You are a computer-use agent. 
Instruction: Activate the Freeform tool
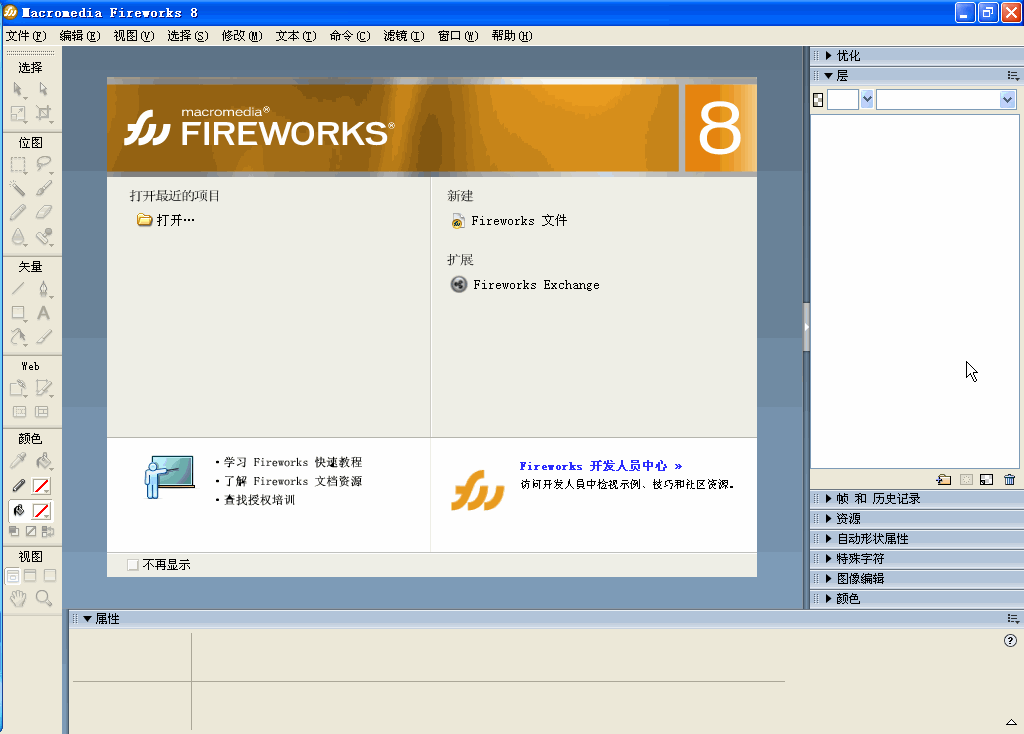(18, 337)
